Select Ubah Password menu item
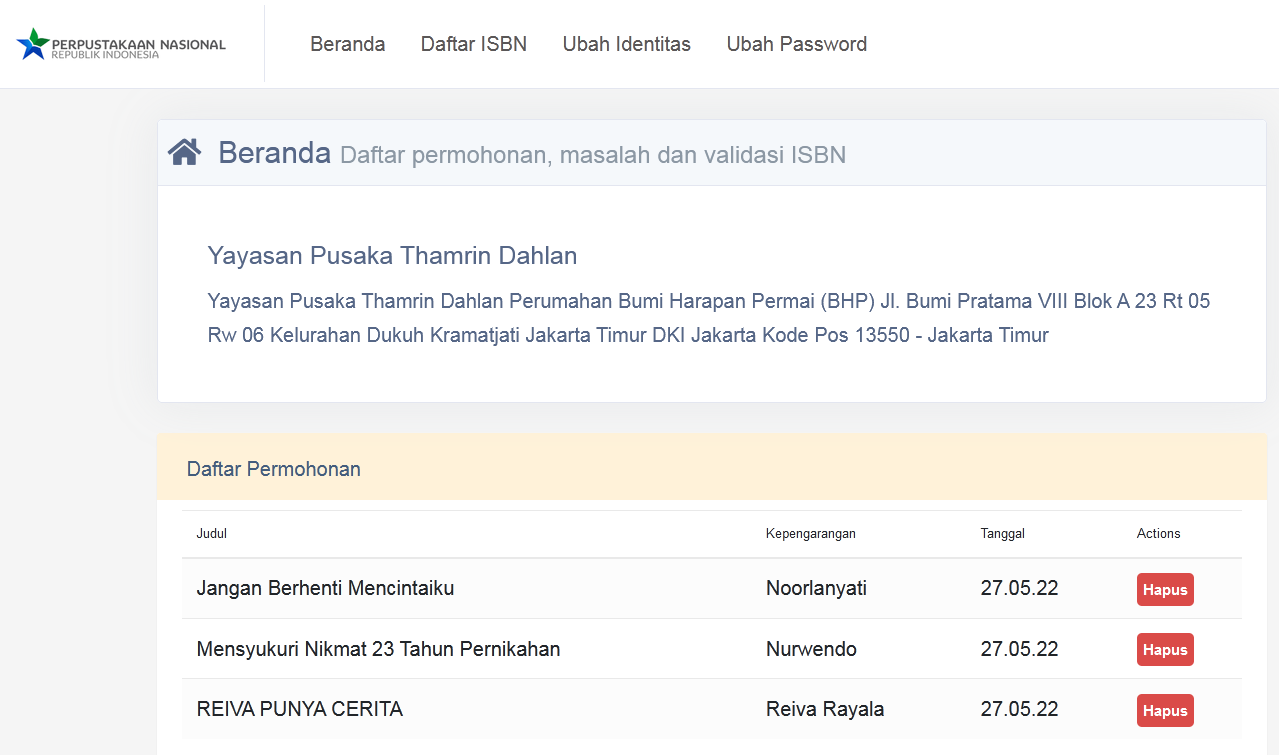 tap(796, 44)
